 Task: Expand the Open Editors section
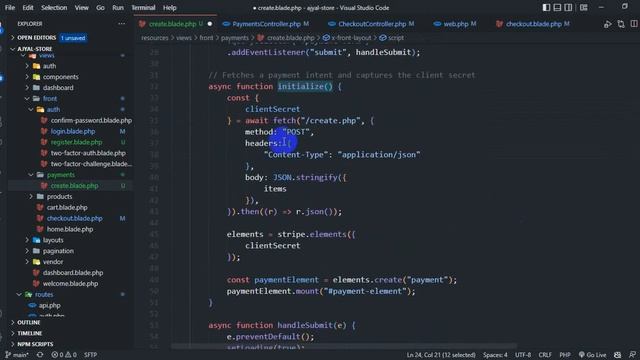[36, 38]
